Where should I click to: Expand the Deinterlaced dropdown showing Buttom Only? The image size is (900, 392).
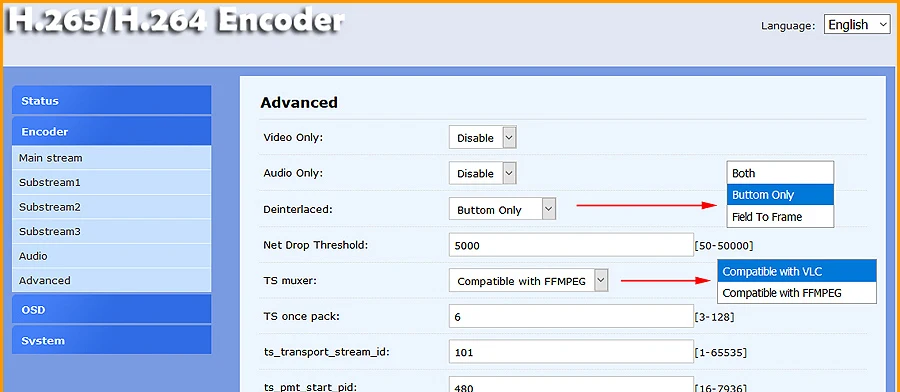coord(502,209)
